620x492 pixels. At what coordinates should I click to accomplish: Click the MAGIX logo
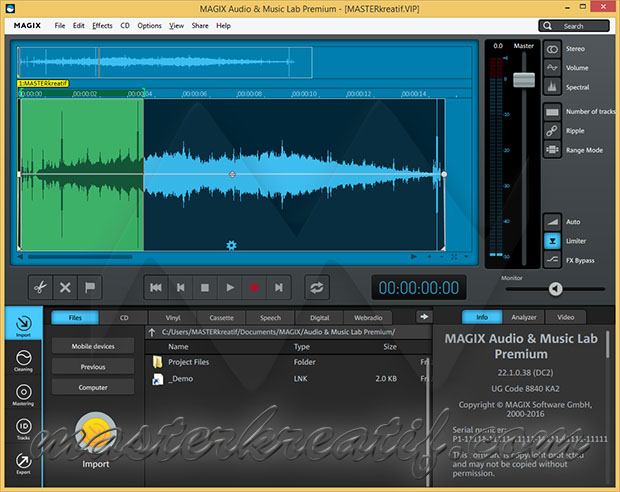click(27, 26)
